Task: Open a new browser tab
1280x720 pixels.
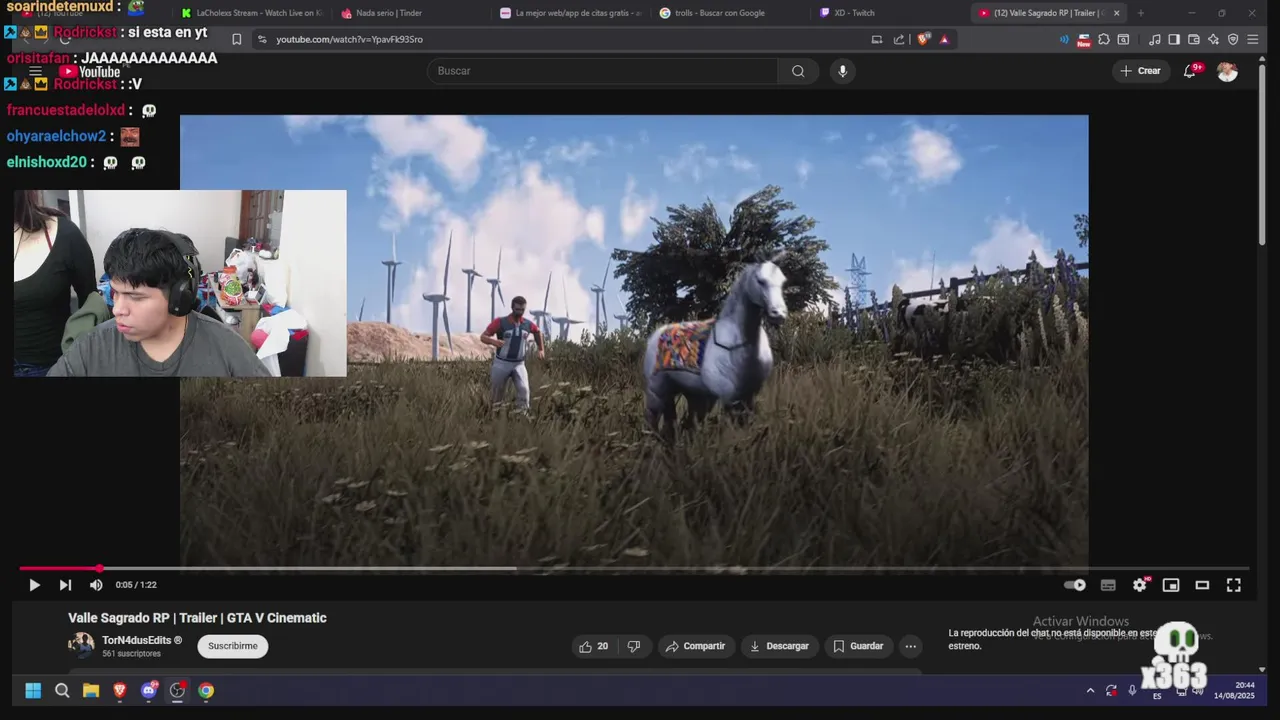Action: pos(1141,13)
